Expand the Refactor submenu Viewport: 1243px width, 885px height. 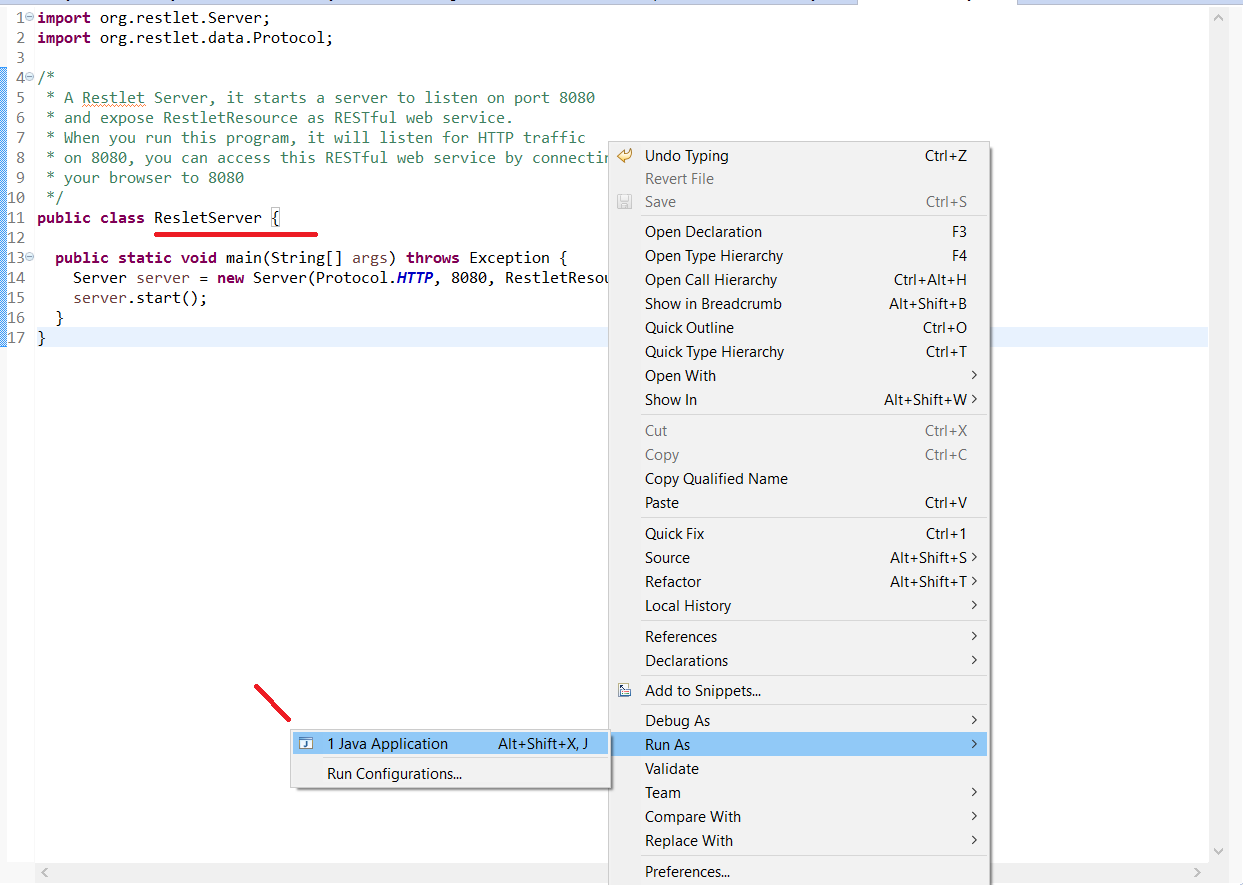click(x=673, y=581)
